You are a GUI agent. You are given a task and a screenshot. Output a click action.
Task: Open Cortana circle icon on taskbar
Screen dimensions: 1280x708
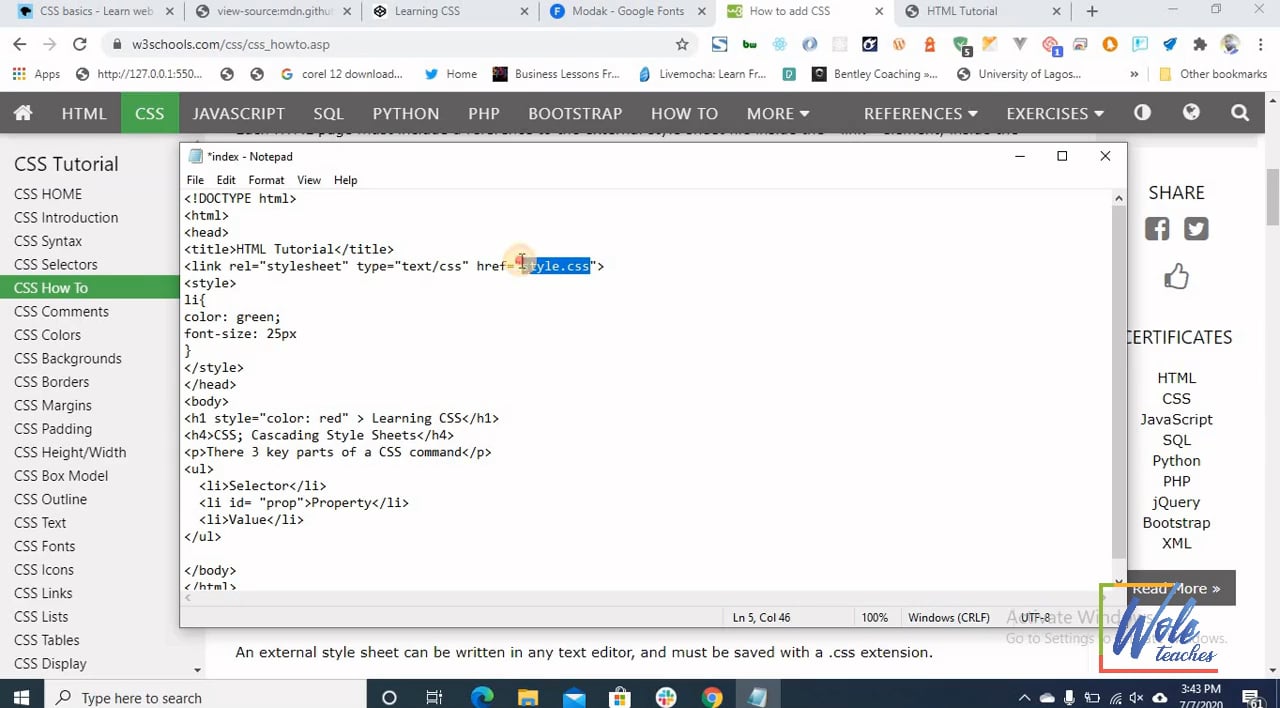click(389, 697)
